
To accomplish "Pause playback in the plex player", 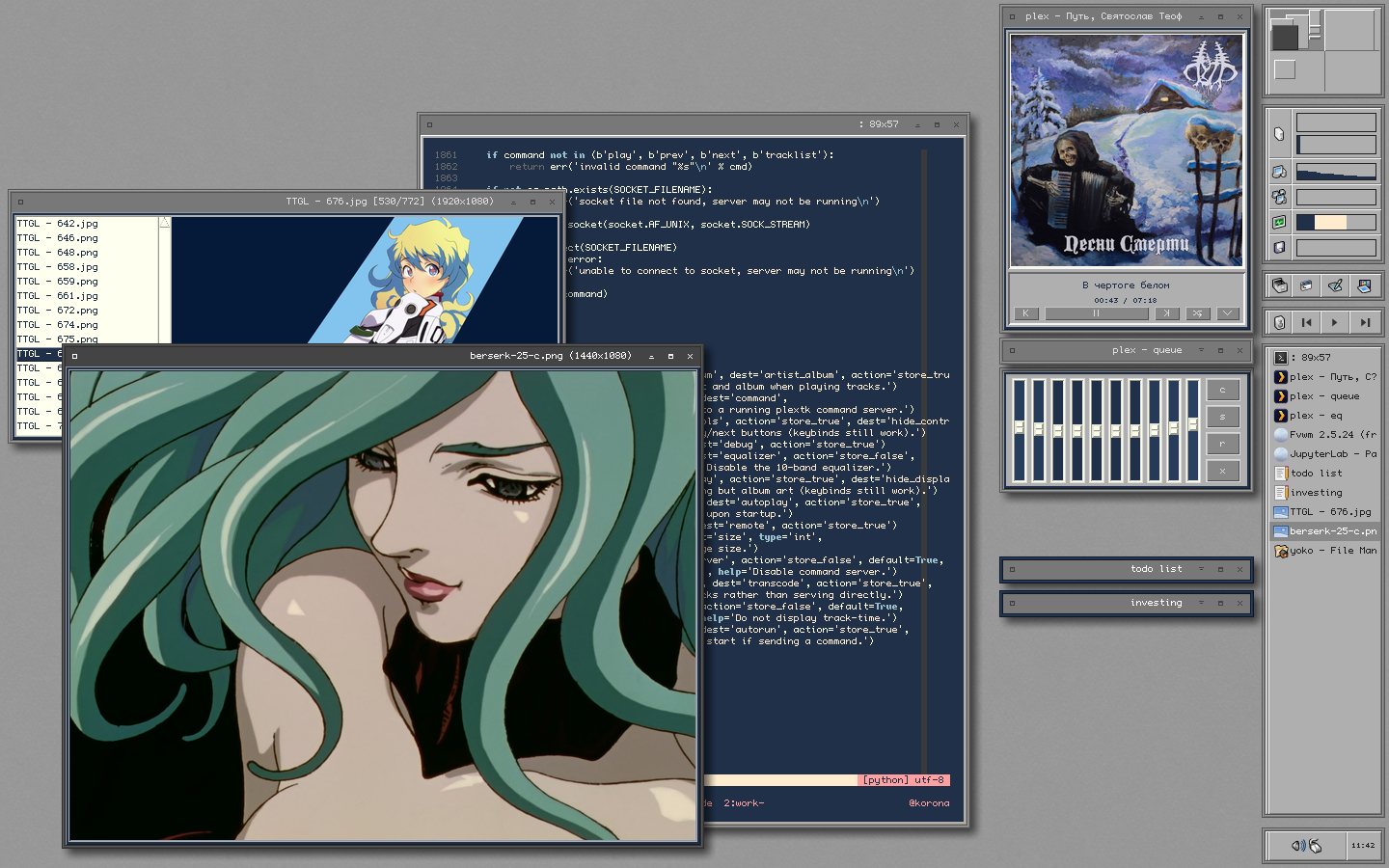I will [x=1096, y=313].
